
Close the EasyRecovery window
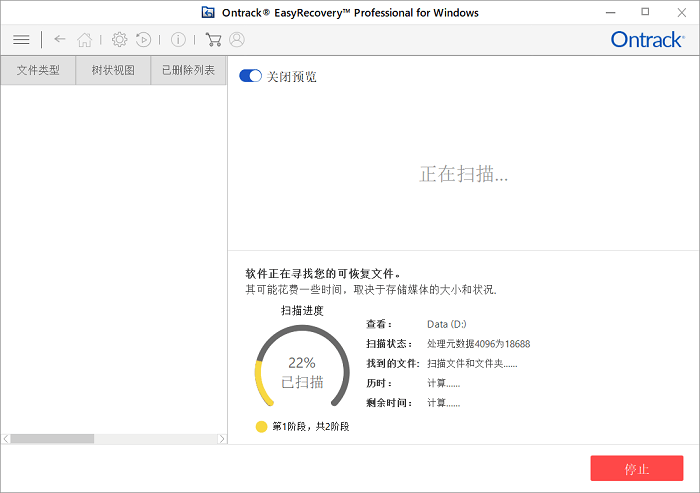681,13
